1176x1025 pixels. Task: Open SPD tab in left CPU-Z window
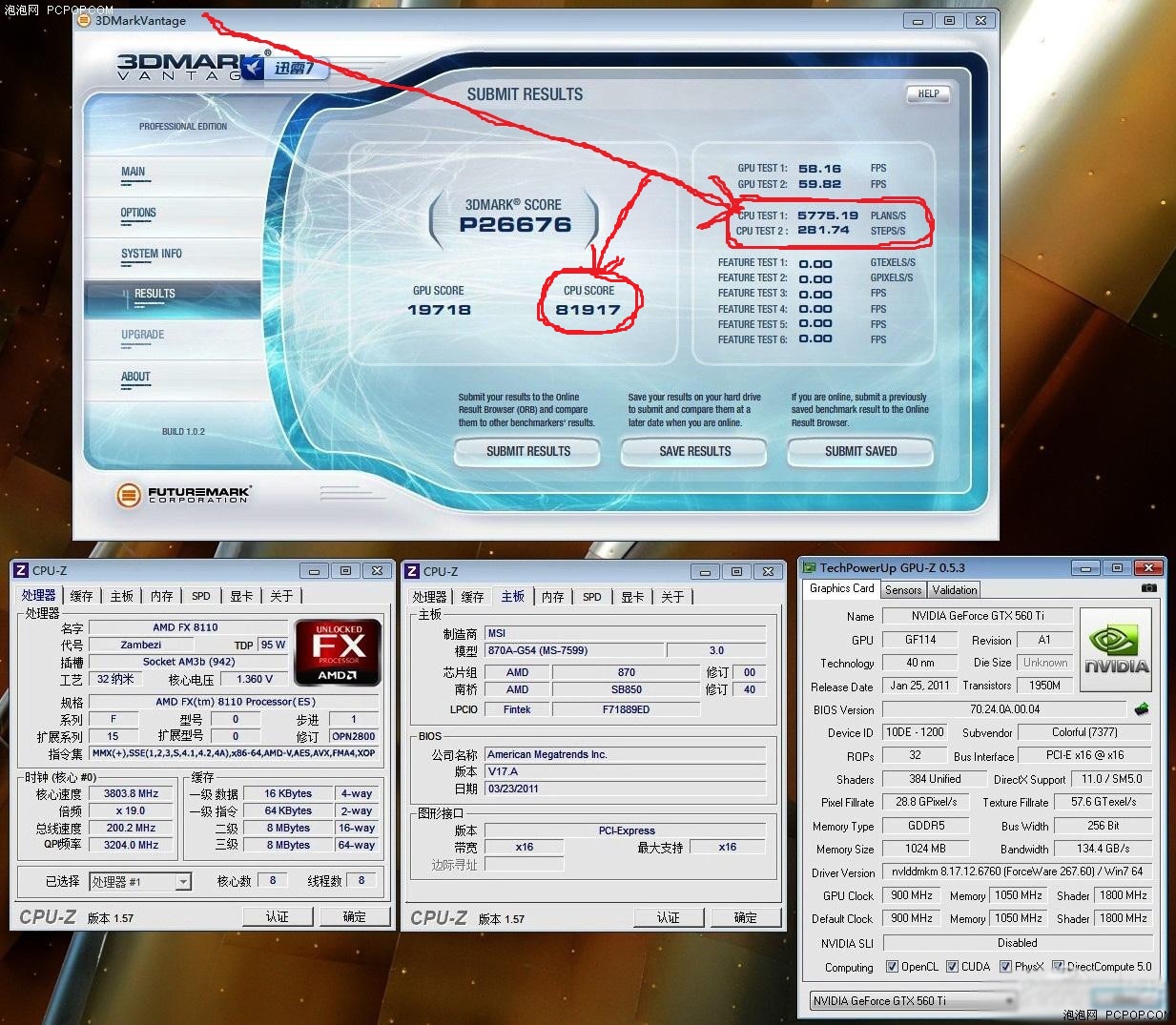(x=200, y=596)
